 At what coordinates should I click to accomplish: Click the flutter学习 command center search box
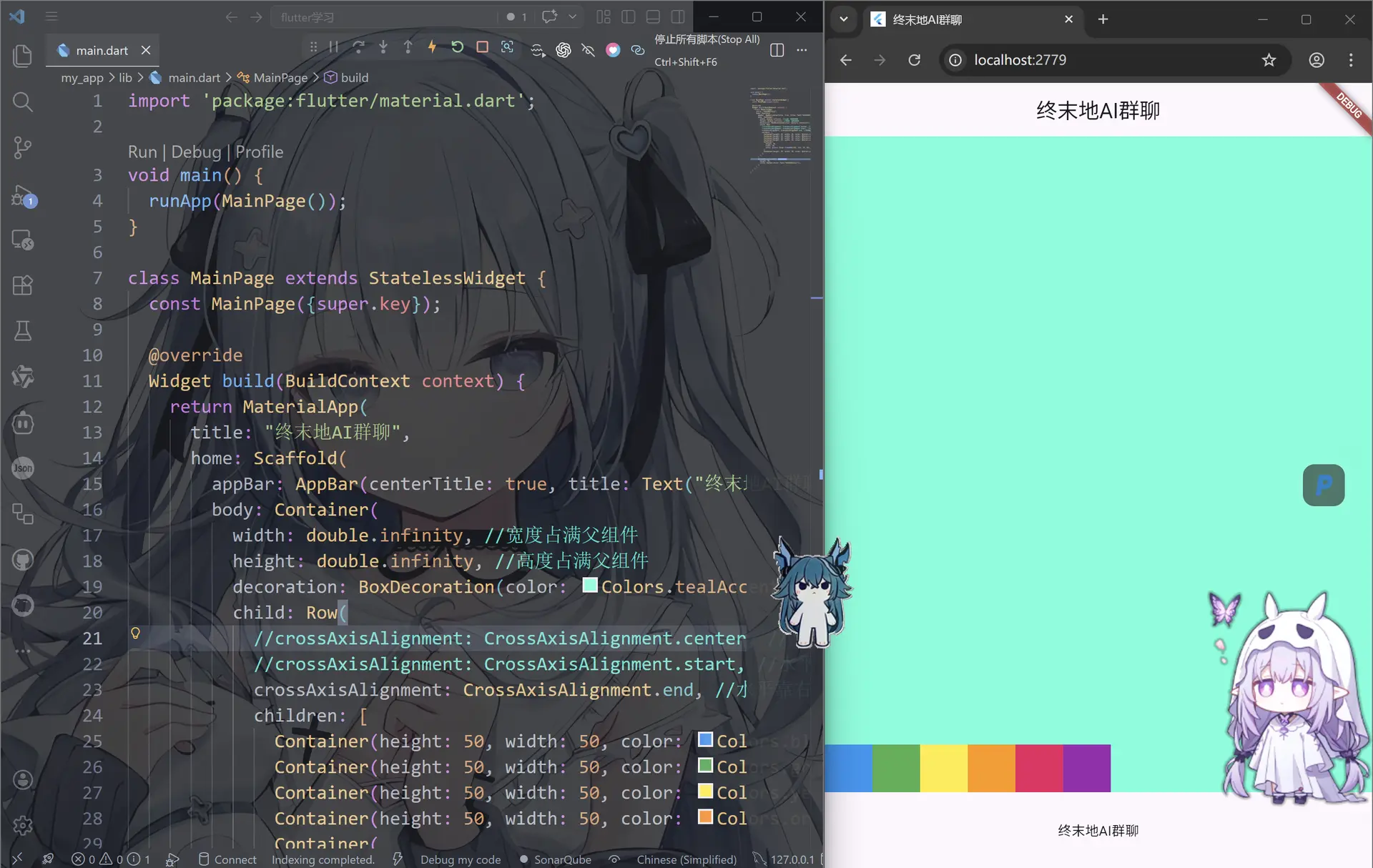tap(384, 16)
